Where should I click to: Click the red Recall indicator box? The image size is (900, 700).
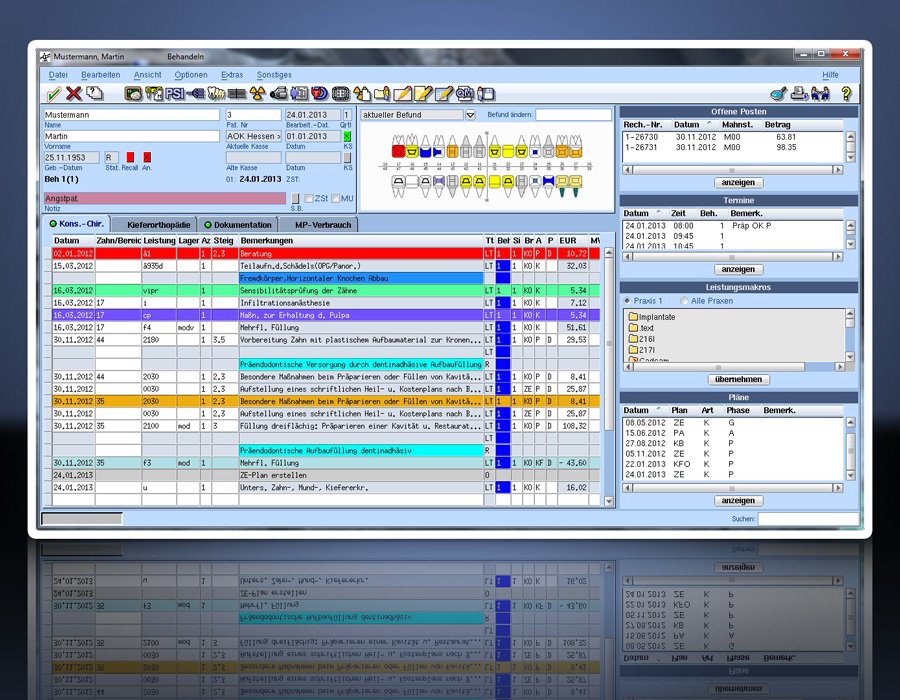pyautogui.click(x=130, y=157)
